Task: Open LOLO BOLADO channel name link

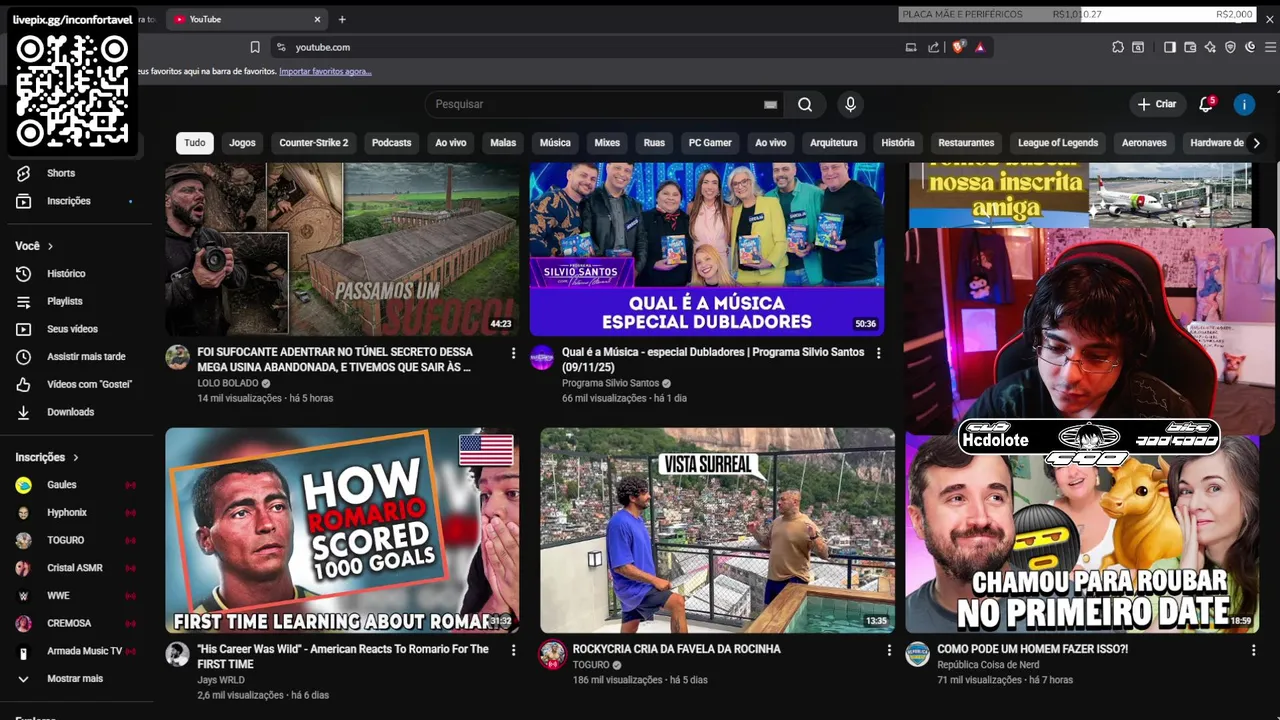Action: 227,383
